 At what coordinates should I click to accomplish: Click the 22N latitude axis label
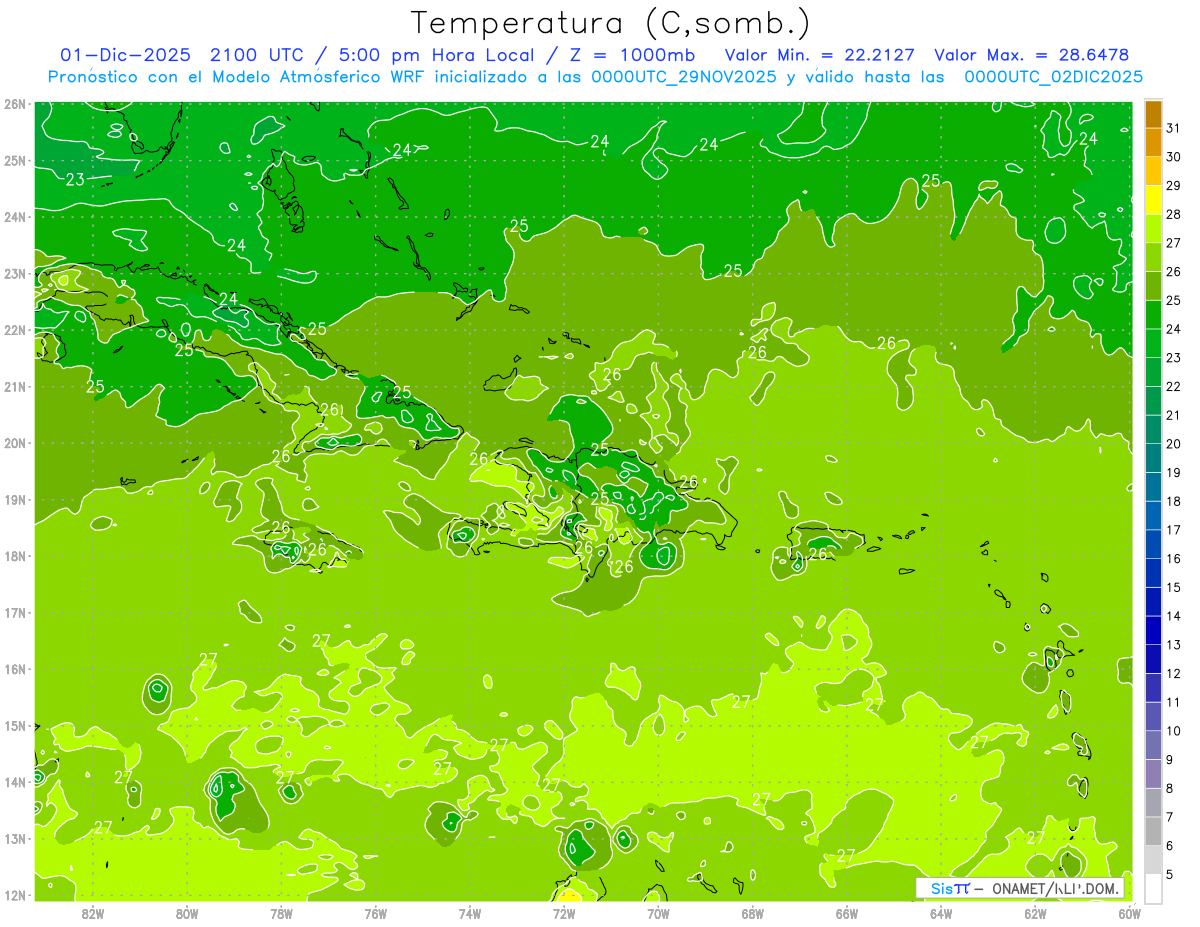[15, 329]
